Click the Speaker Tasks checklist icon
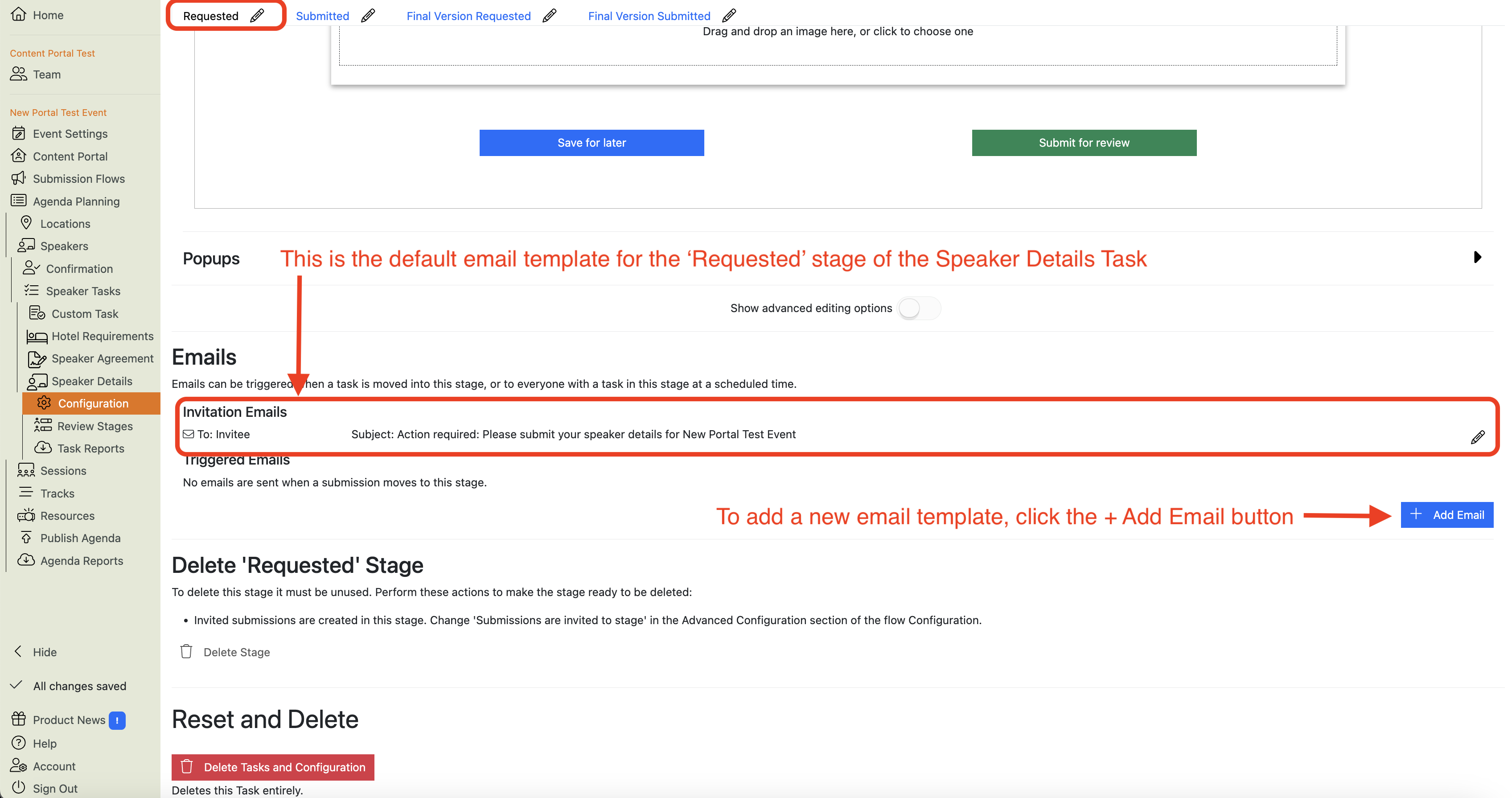Screen dimensions: 1512x798 tap(31, 291)
